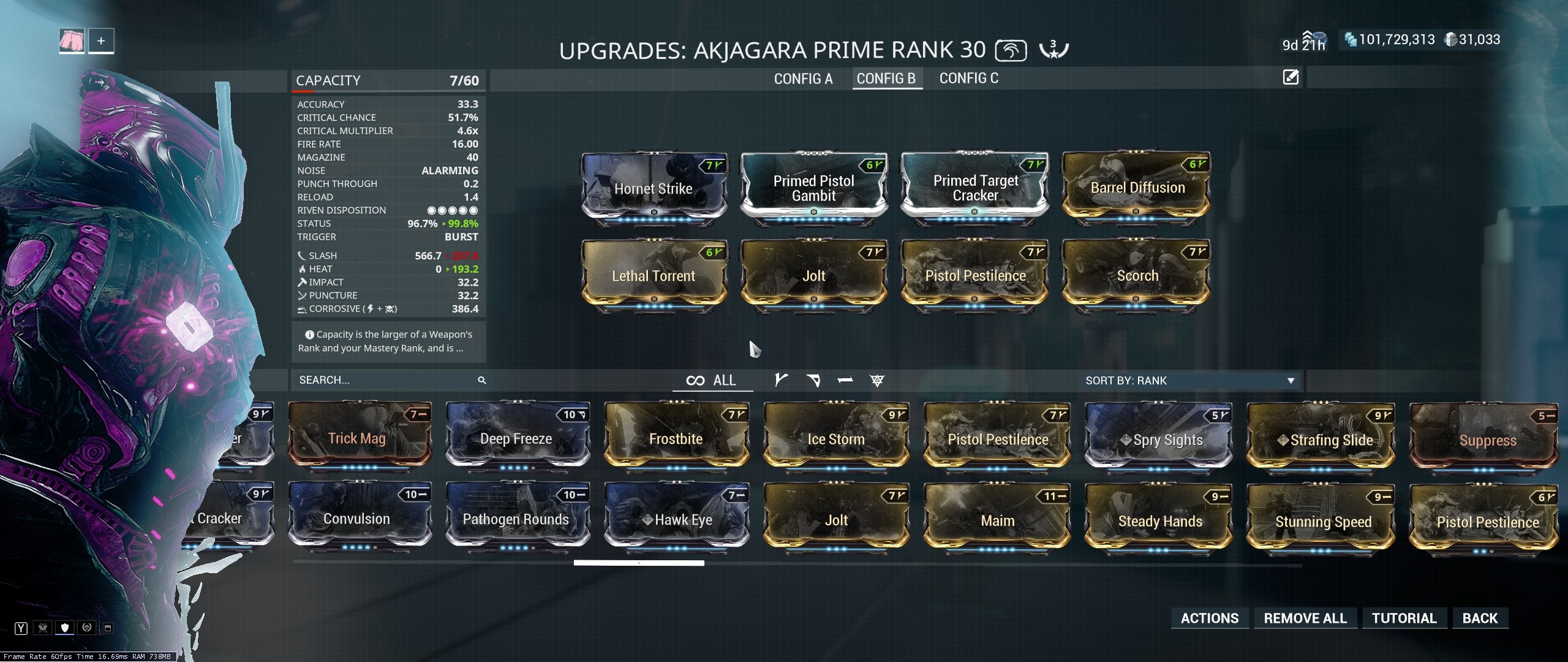Screen dimensions: 1568x662
Task: Click the Remove All button
Action: [x=1305, y=618]
